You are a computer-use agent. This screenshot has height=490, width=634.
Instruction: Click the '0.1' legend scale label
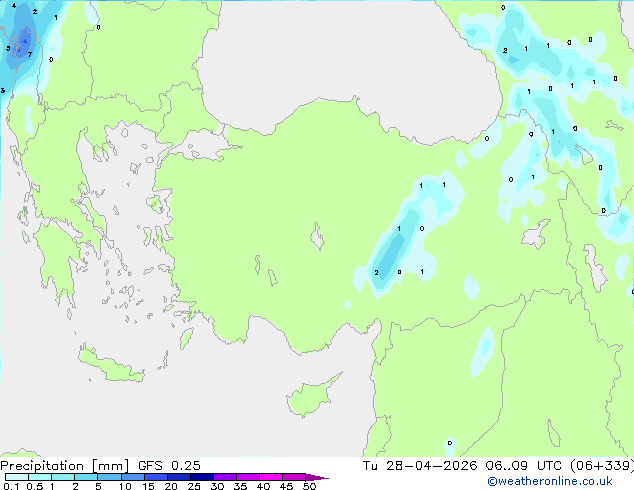11,486
